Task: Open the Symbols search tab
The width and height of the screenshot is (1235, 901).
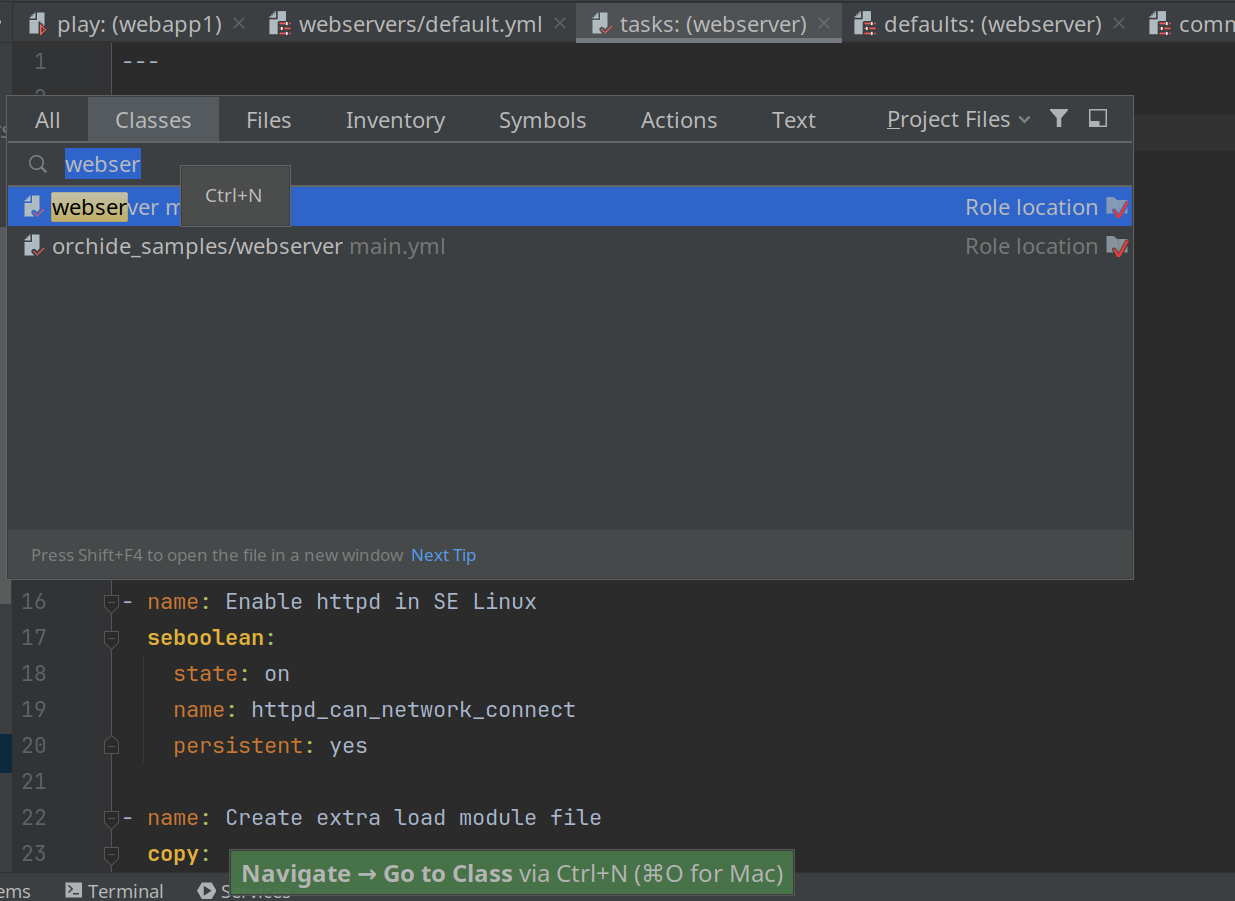Action: coord(543,120)
